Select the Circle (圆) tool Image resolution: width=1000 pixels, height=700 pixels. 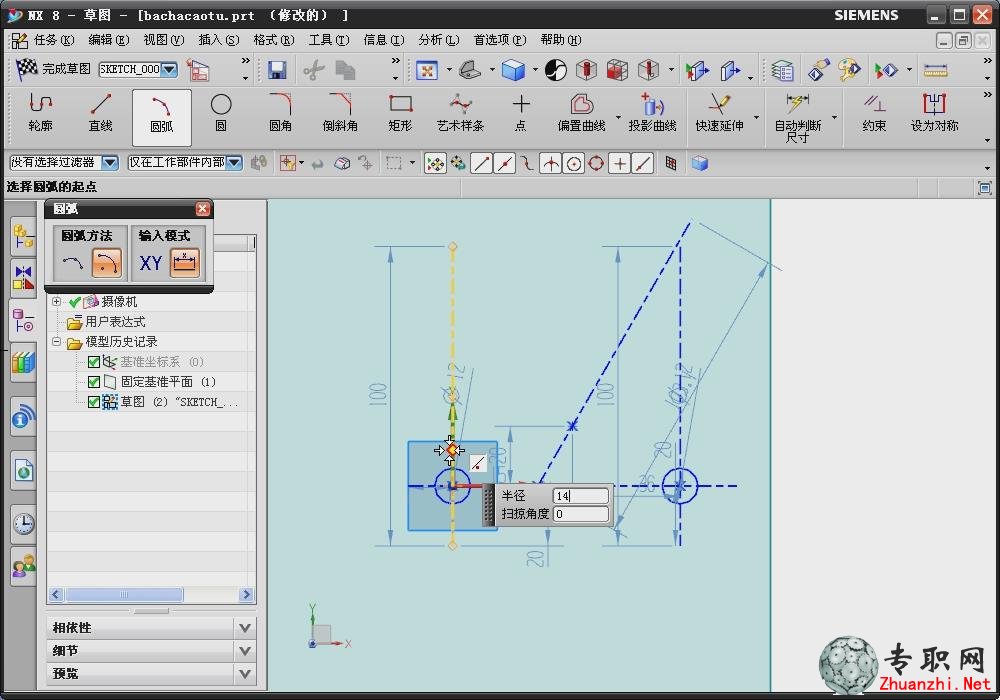pyautogui.click(x=221, y=113)
